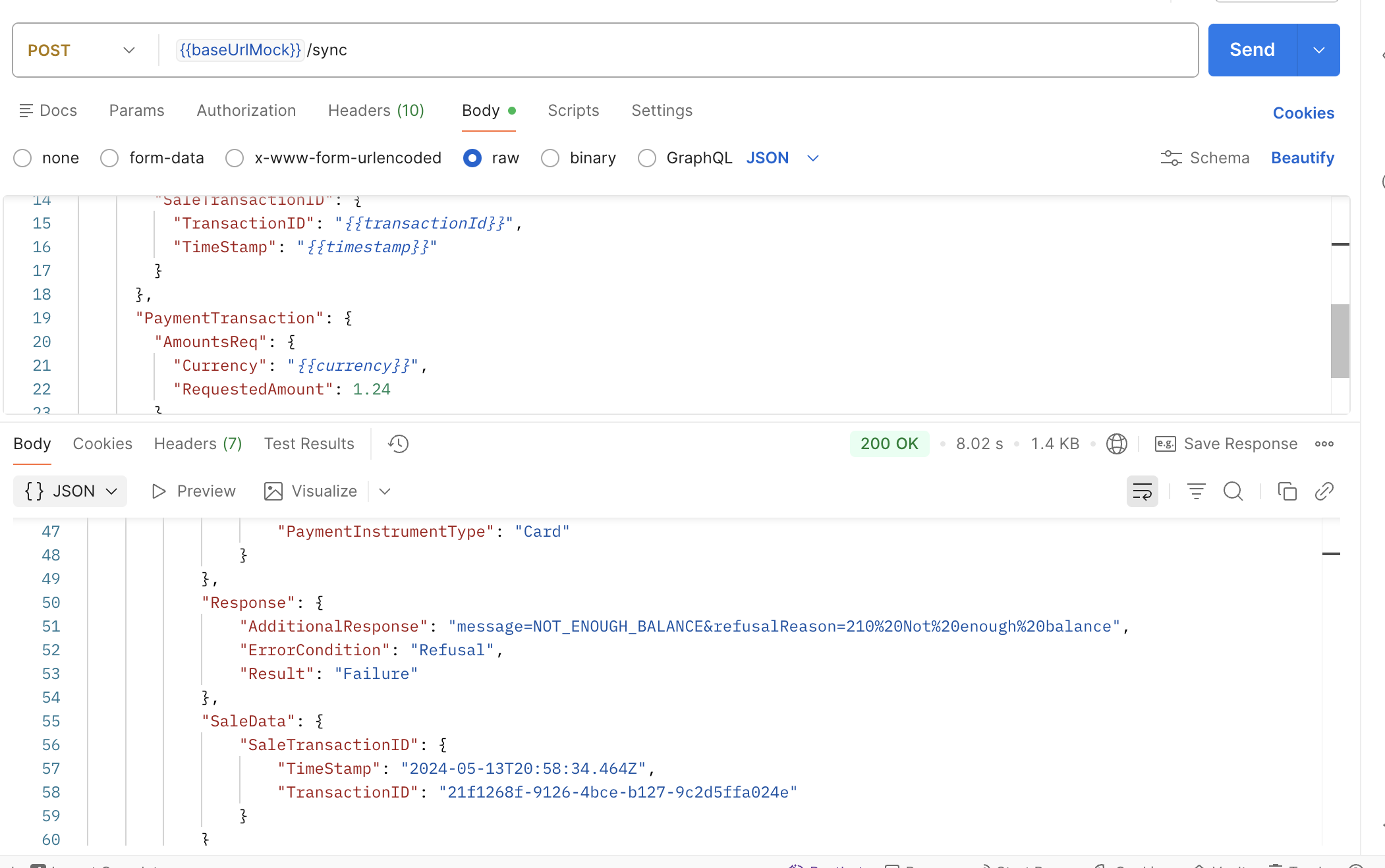1385x868 pixels.
Task: Click the ErrorCondition "Refusal" value
Action: tap(453, 651)
